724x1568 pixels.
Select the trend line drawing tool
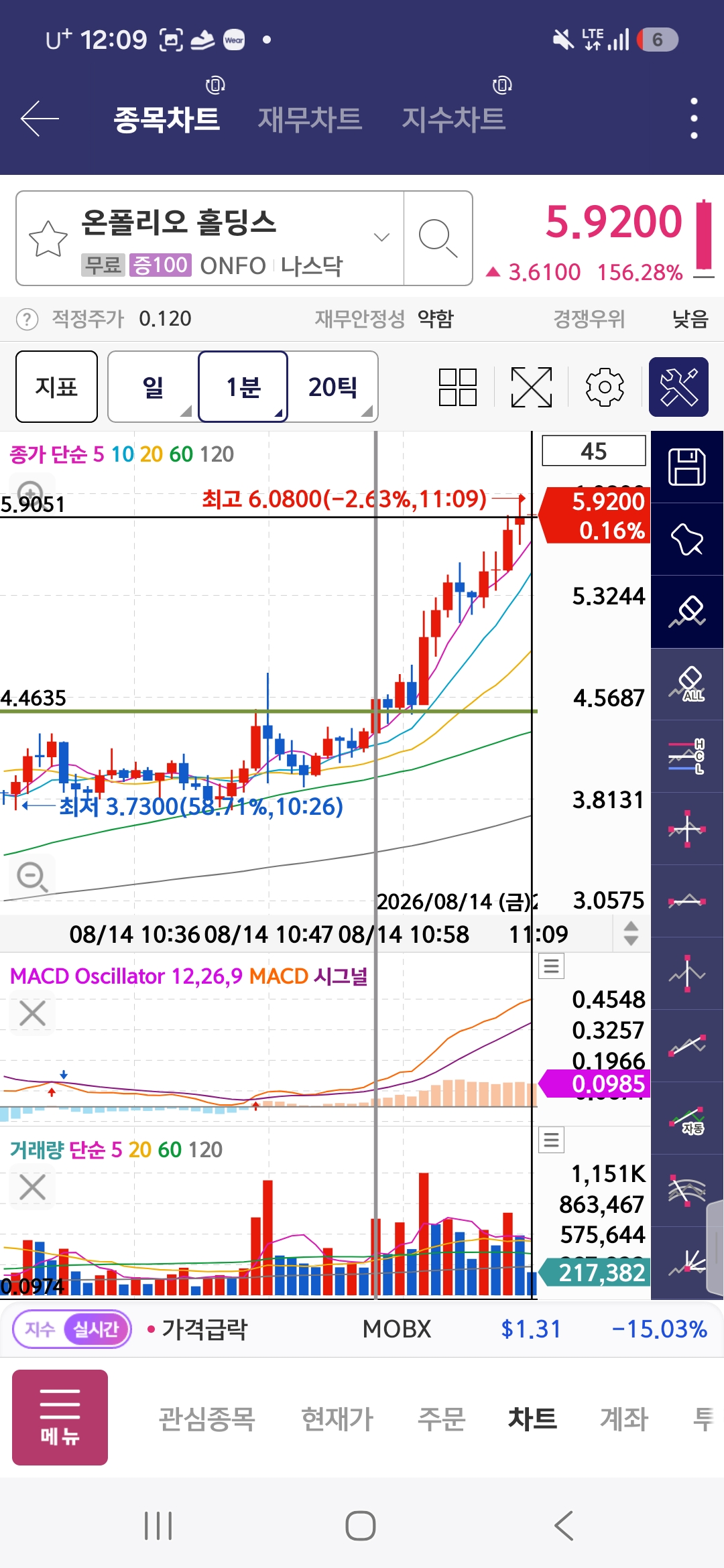tap(687, 1046)
